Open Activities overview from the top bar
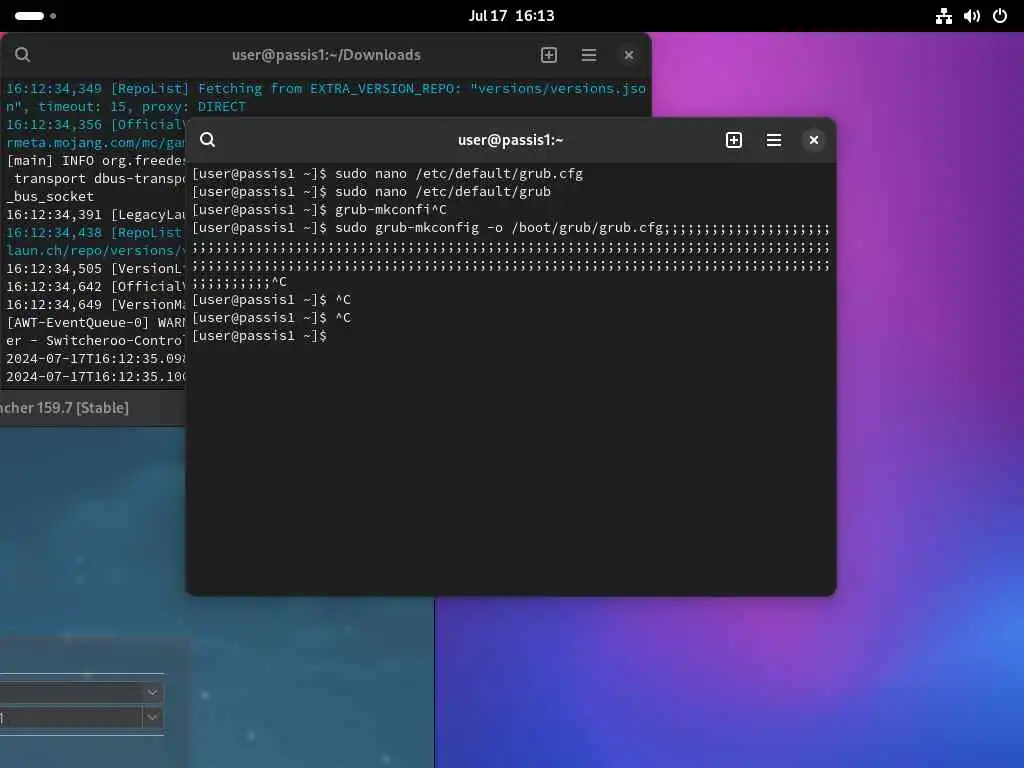This screenshot has width=1024, height=768. (x=35, y=16)
